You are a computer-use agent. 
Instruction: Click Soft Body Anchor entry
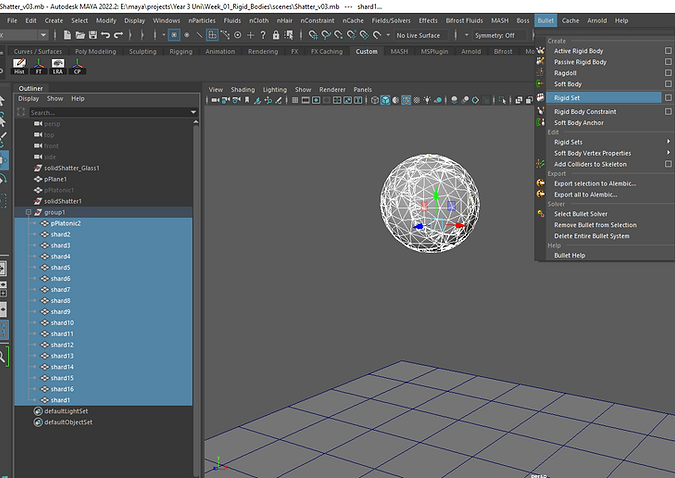point(579,123)
